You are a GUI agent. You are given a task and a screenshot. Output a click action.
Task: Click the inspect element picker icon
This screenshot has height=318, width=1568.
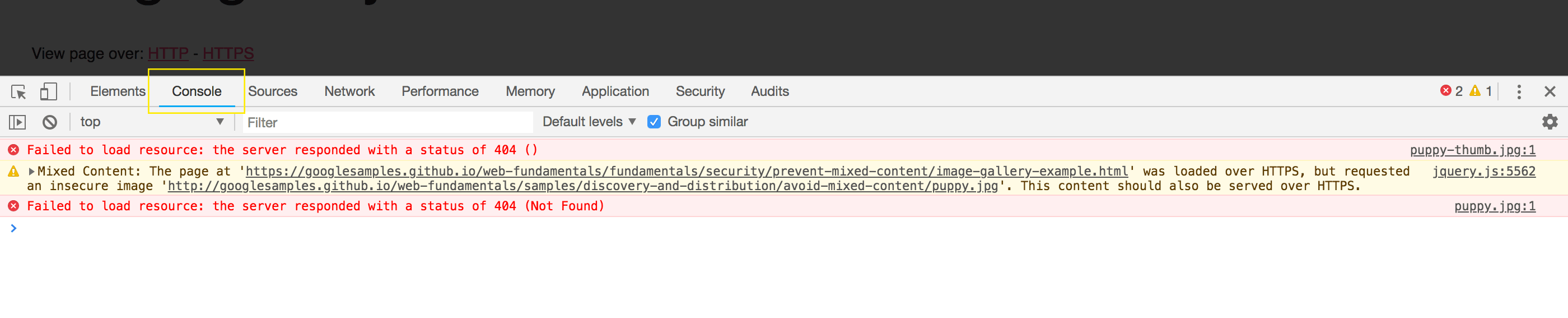[18, 92]
